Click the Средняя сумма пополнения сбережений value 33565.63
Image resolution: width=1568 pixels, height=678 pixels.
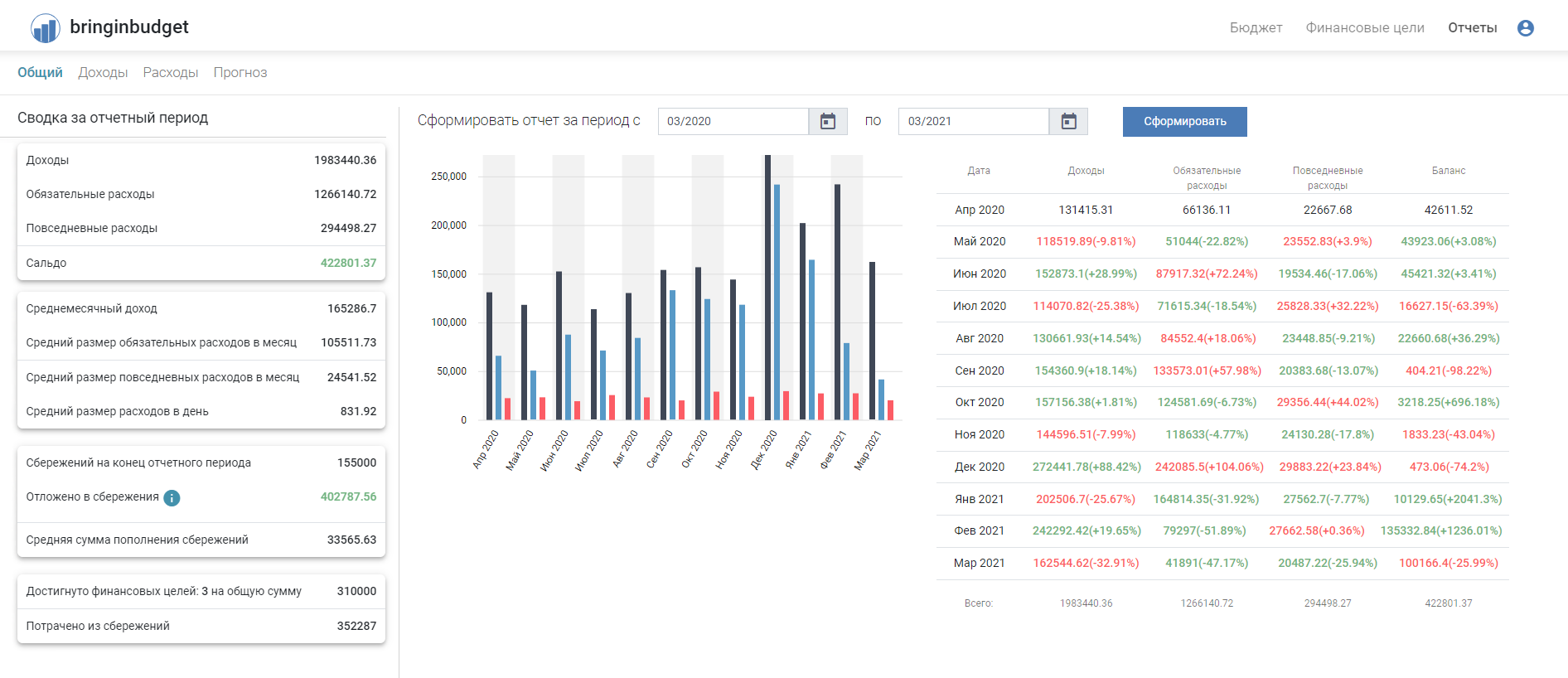click(351, 540)
